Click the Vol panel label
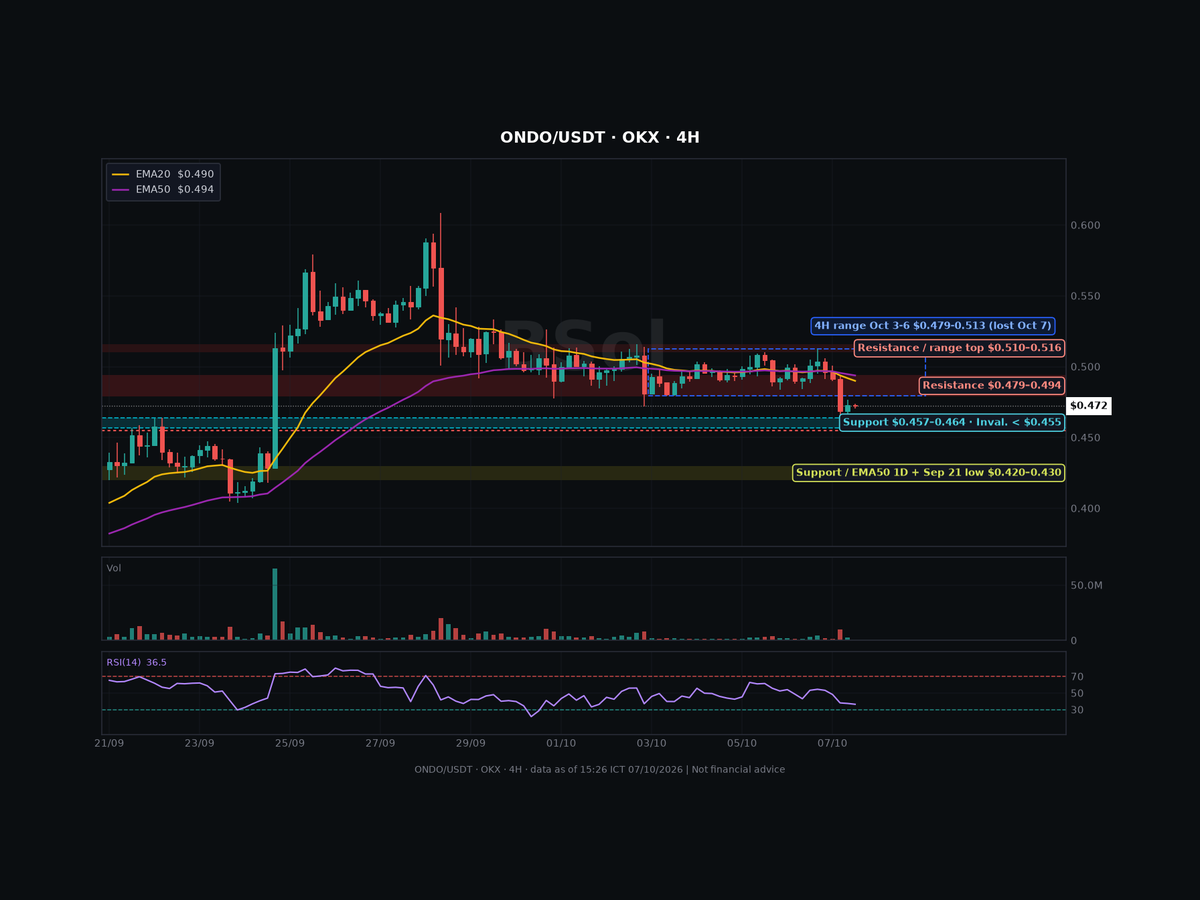Viewport: 1200px width, 900px height. [x=113, y=568]
